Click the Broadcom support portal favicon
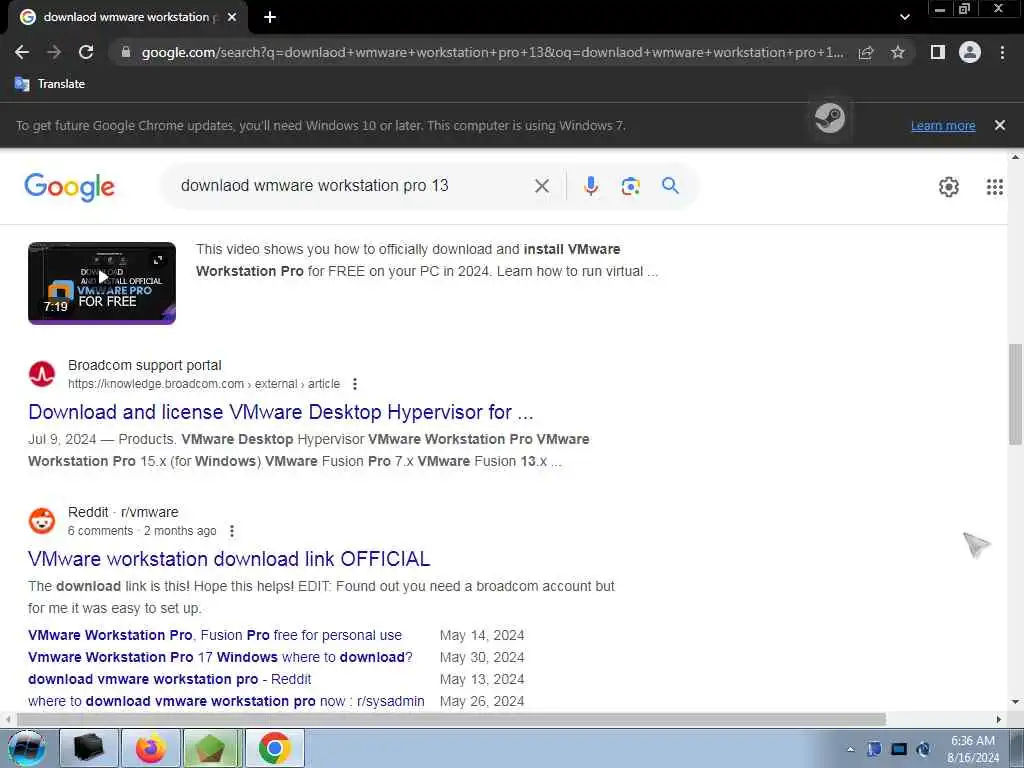This screenshot has height=768, width=1024. point(42,374)
